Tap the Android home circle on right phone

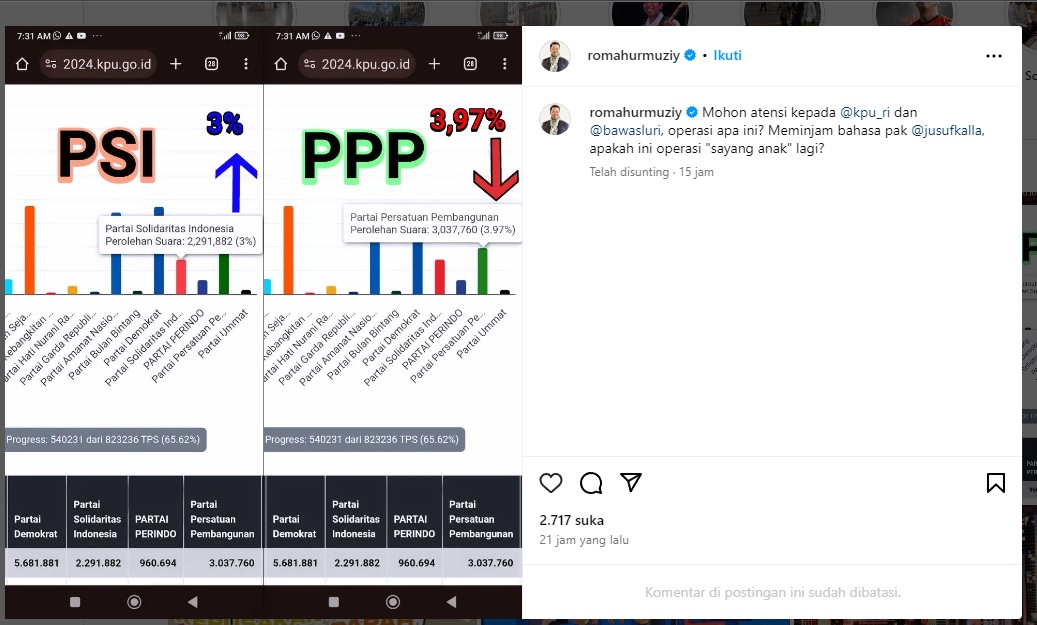(393, 602)
